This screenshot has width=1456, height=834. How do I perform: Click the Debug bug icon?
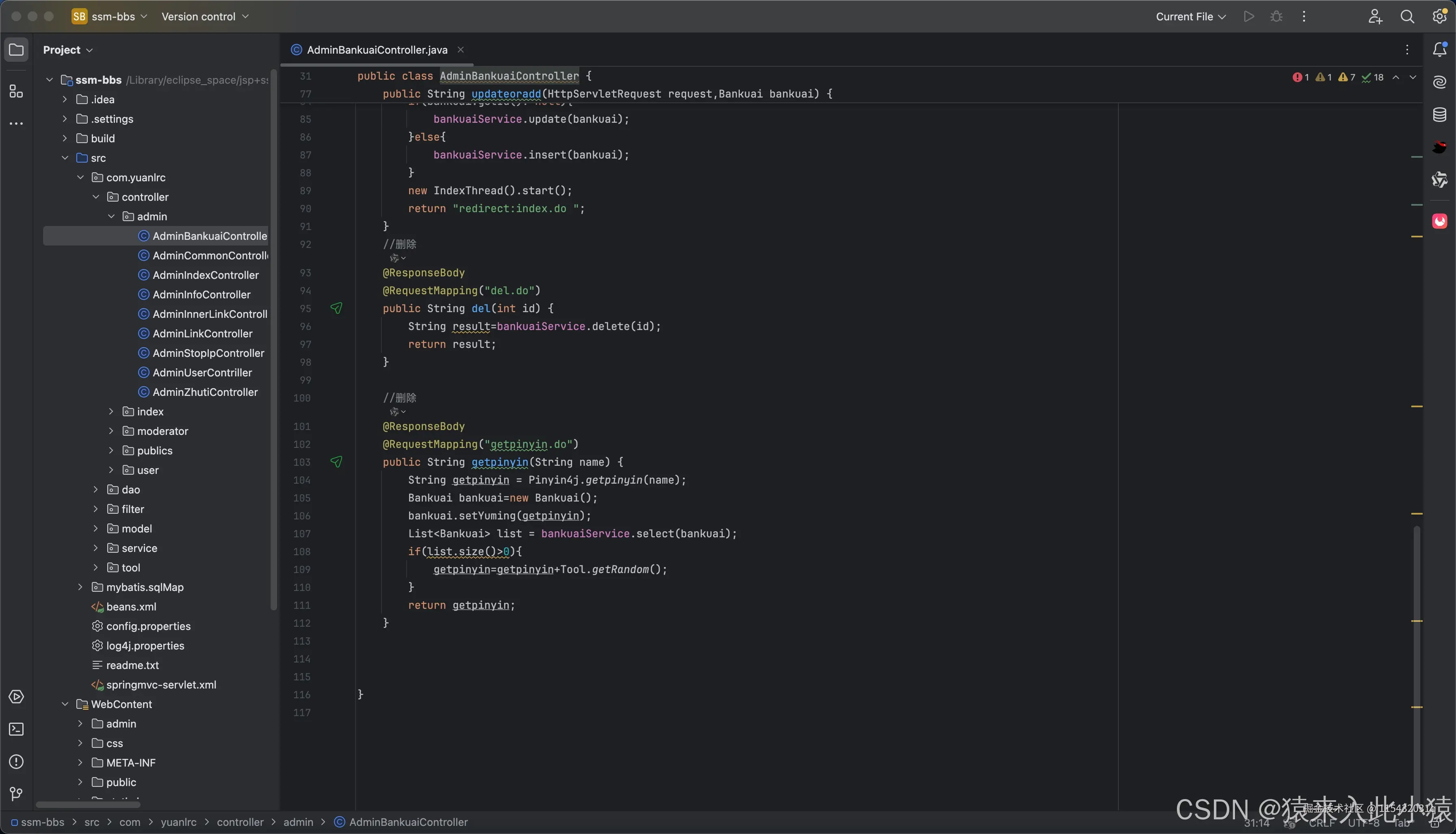pos(1276,17)
